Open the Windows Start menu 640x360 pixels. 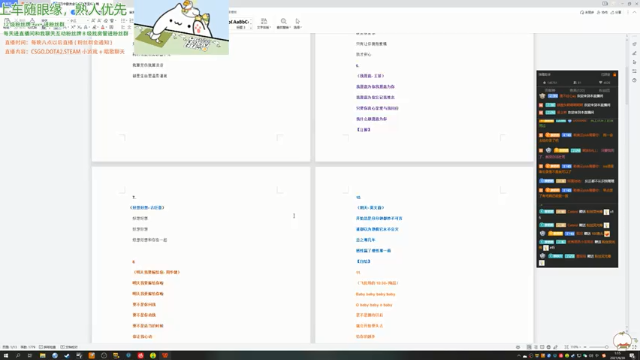(x=6, y=356)
